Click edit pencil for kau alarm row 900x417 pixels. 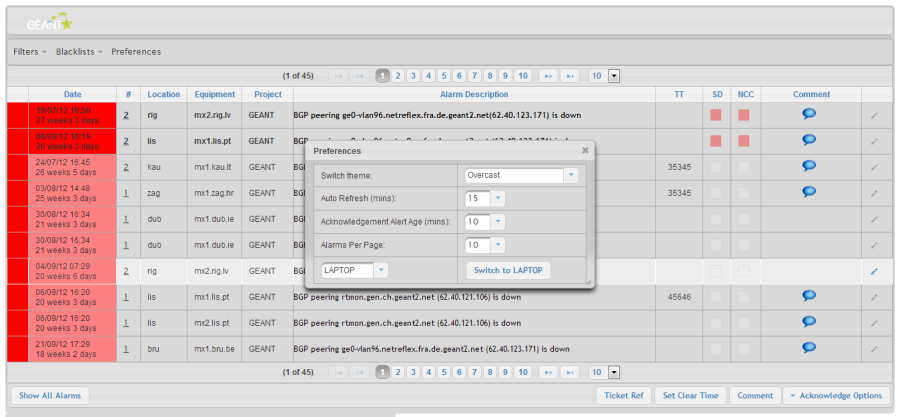click(x=874, y=167)
